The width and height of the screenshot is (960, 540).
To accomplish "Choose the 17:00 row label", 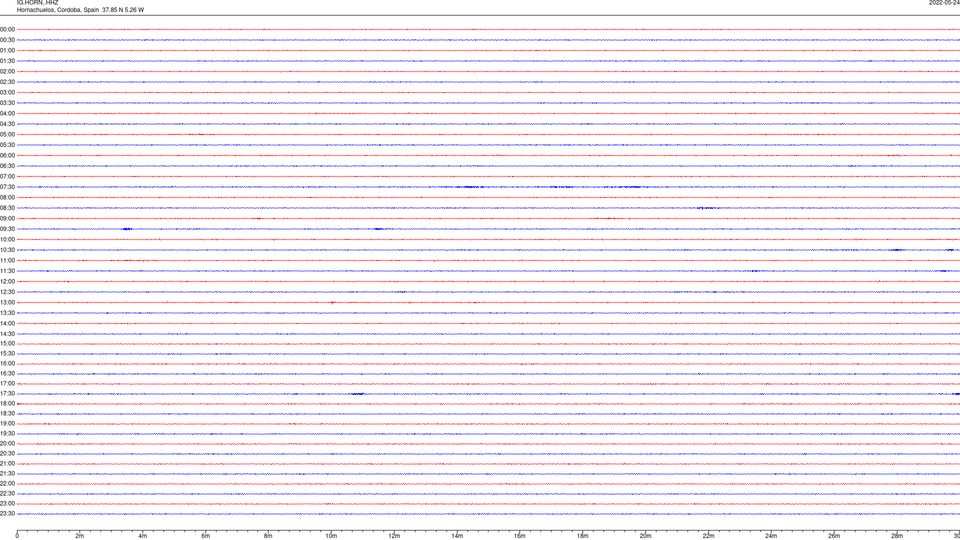I will (x=7, y=384).
